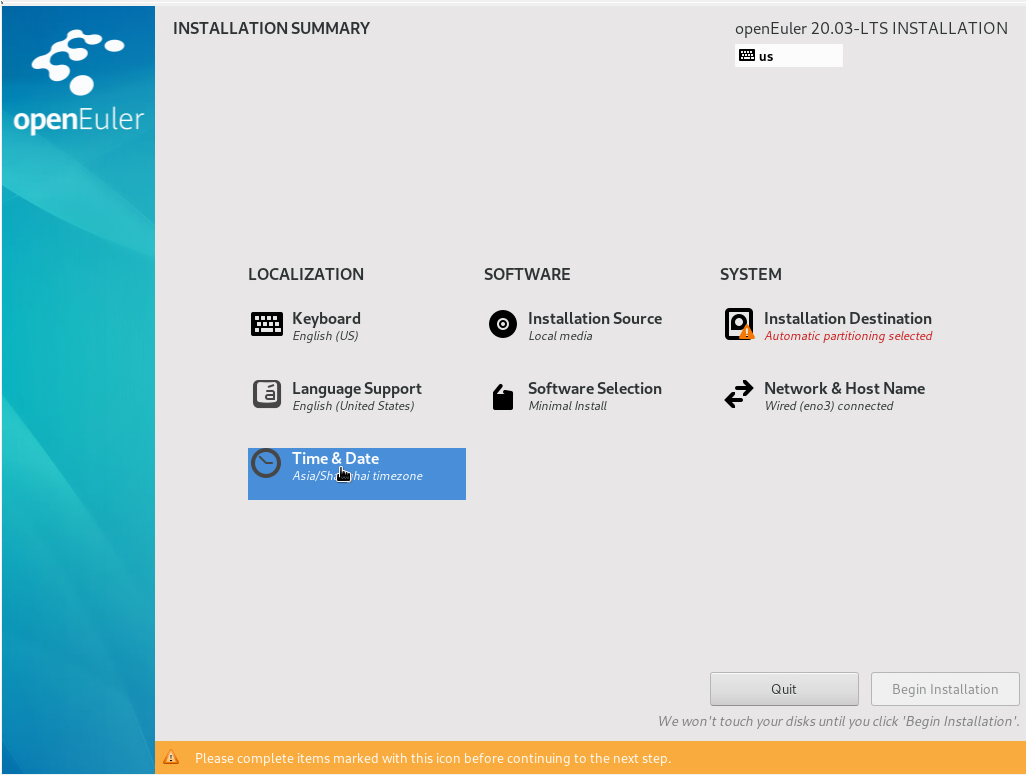The width and height of the screenshot is (1026, 775).
Task: Click the Quit button
Action: point(784,689)
